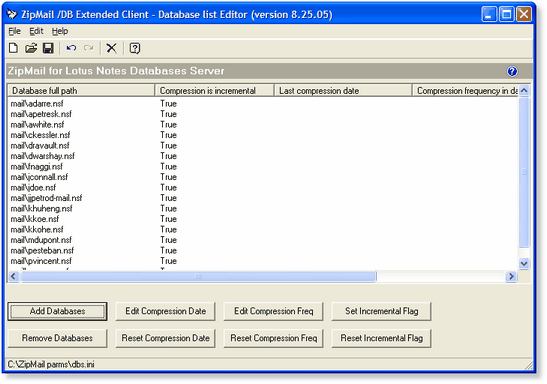Close the ZipMail window
The width and height of the screenshot is (547, 384).
coord(524,14)
